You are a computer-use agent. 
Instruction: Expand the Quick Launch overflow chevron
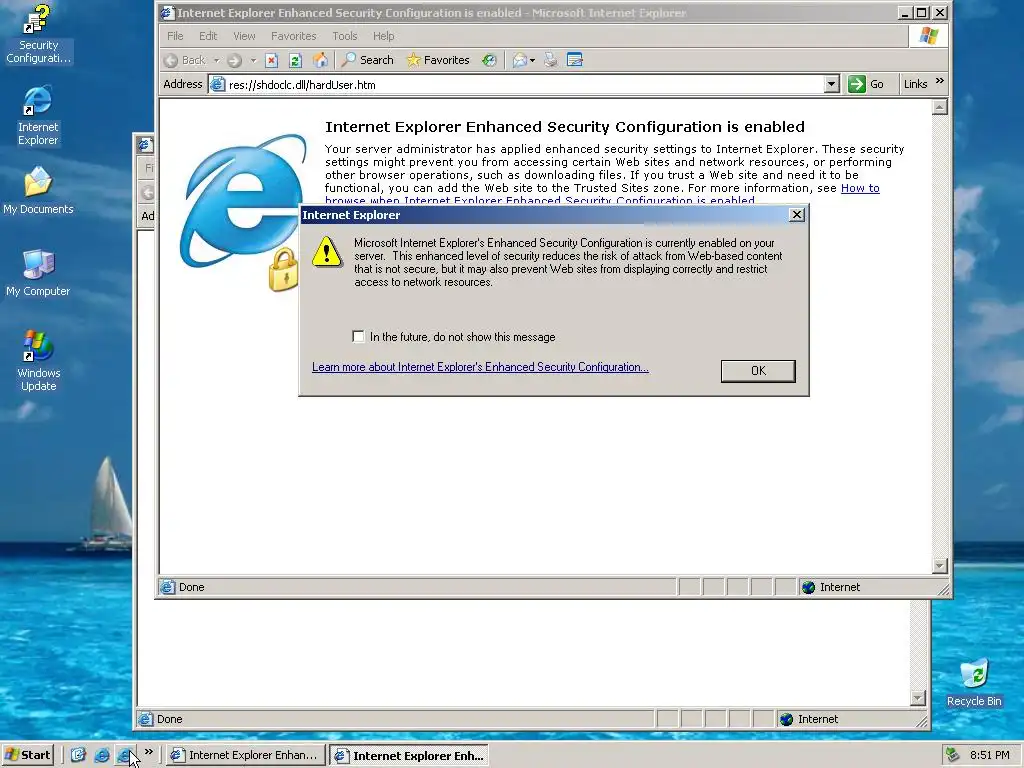click(149, 752)
